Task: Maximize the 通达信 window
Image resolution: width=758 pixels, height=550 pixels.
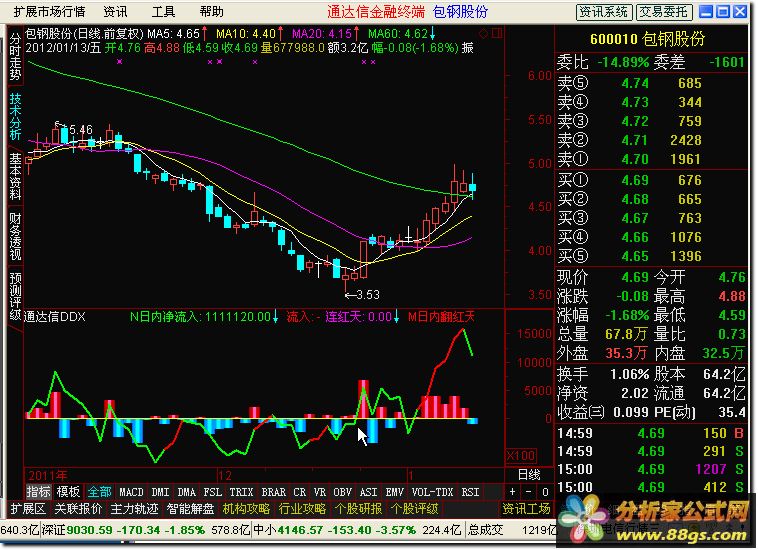Action: pyautogui.click(x=723, y=12)
